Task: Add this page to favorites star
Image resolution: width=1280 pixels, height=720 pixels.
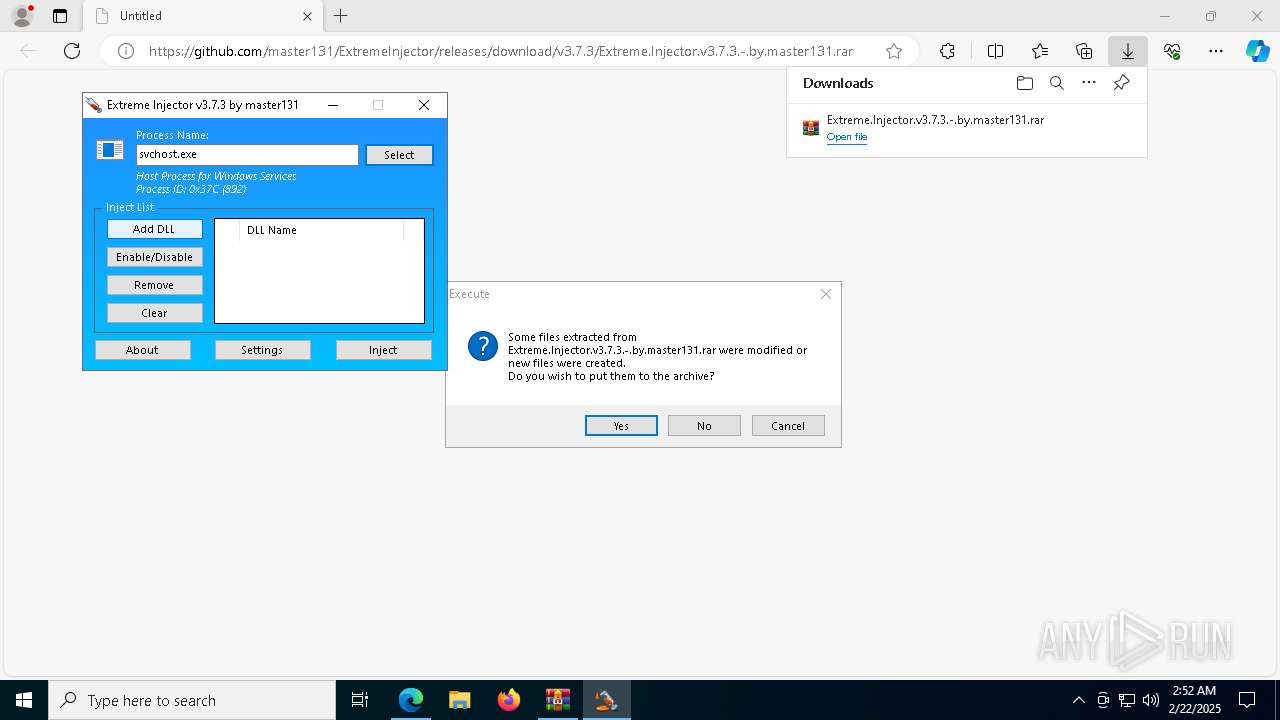Action: pyautogui.click(x=894, y=51)
